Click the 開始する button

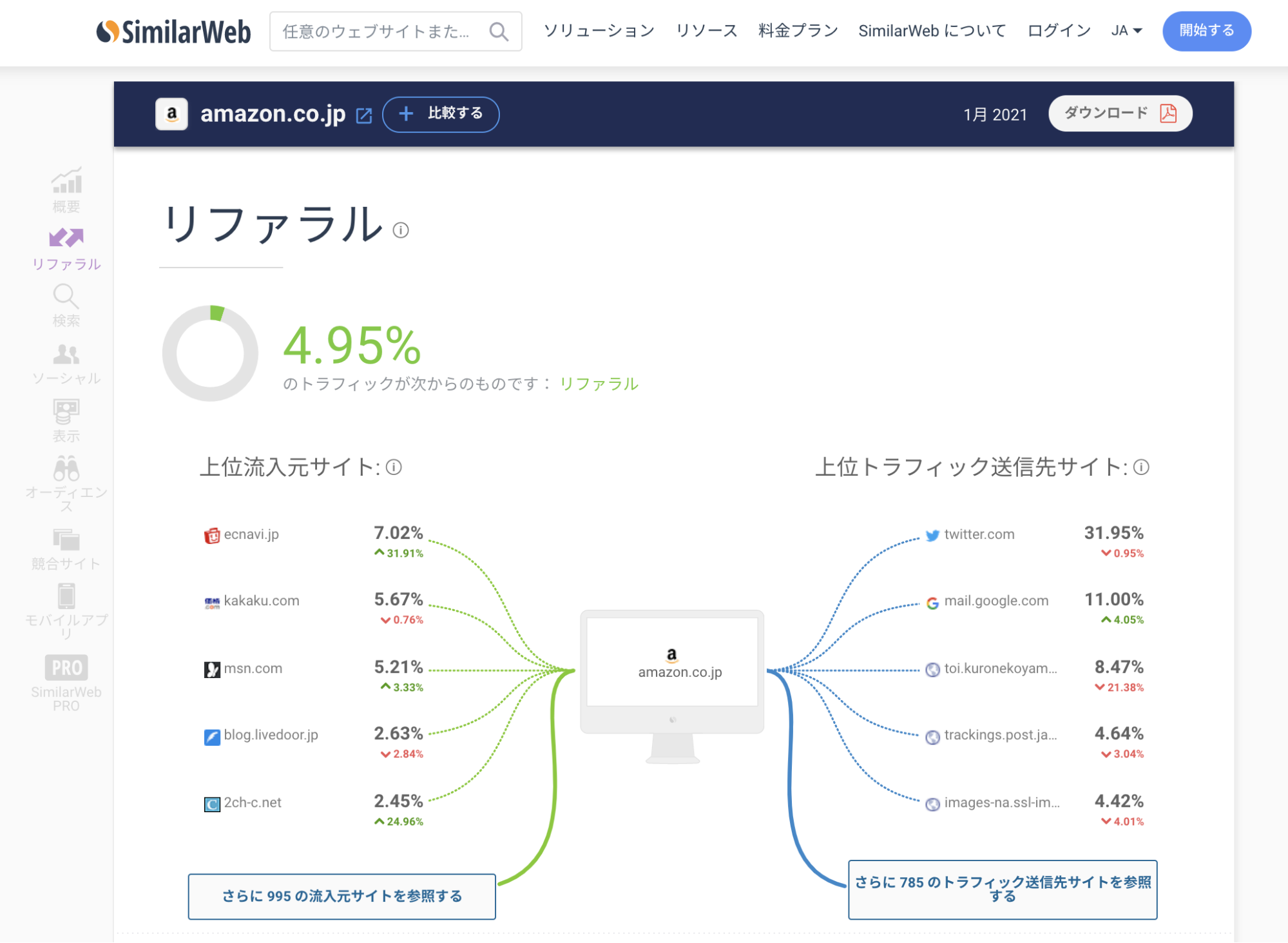tap(1206, 31)
